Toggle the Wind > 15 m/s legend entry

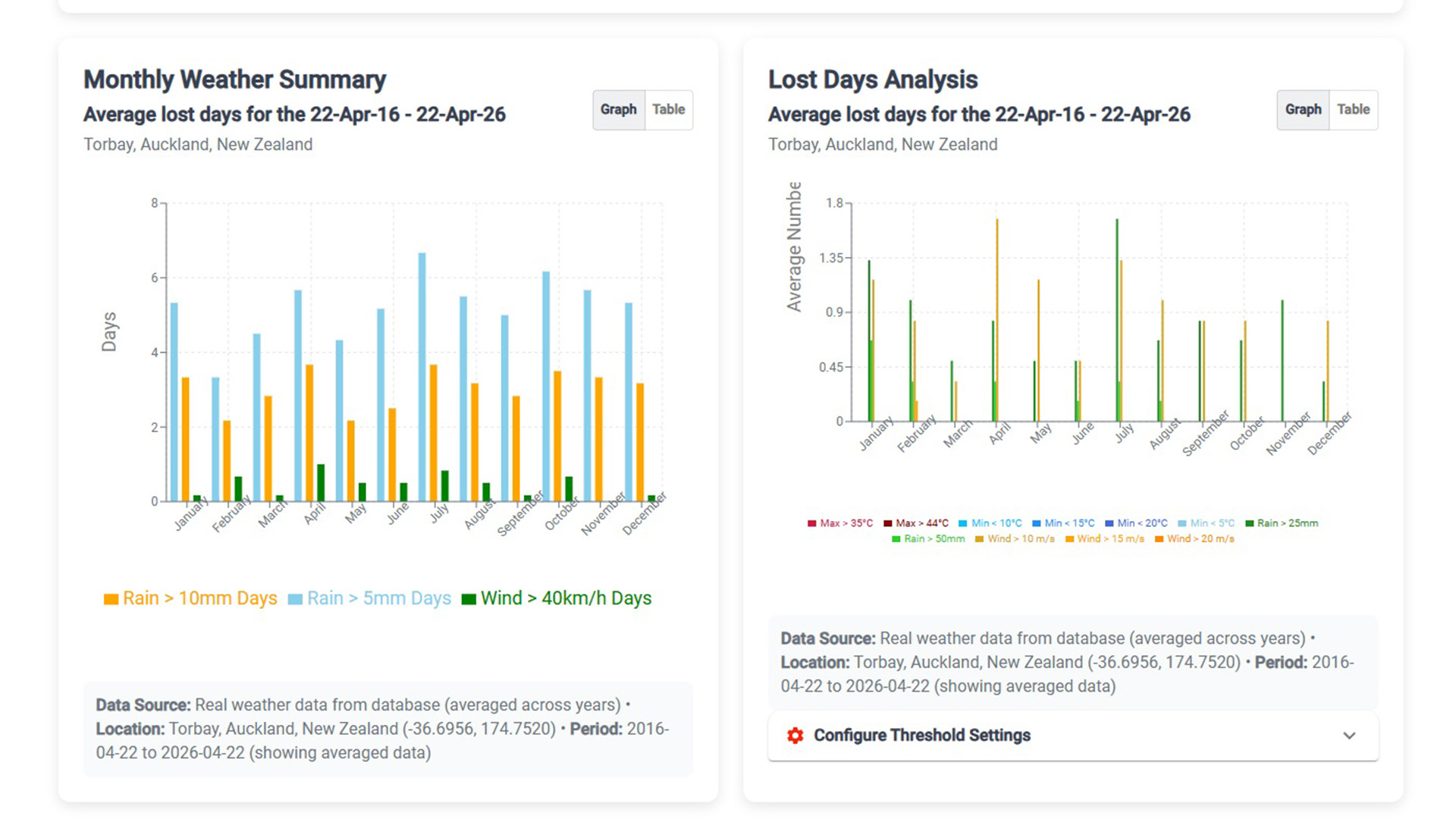[1104, 539]
